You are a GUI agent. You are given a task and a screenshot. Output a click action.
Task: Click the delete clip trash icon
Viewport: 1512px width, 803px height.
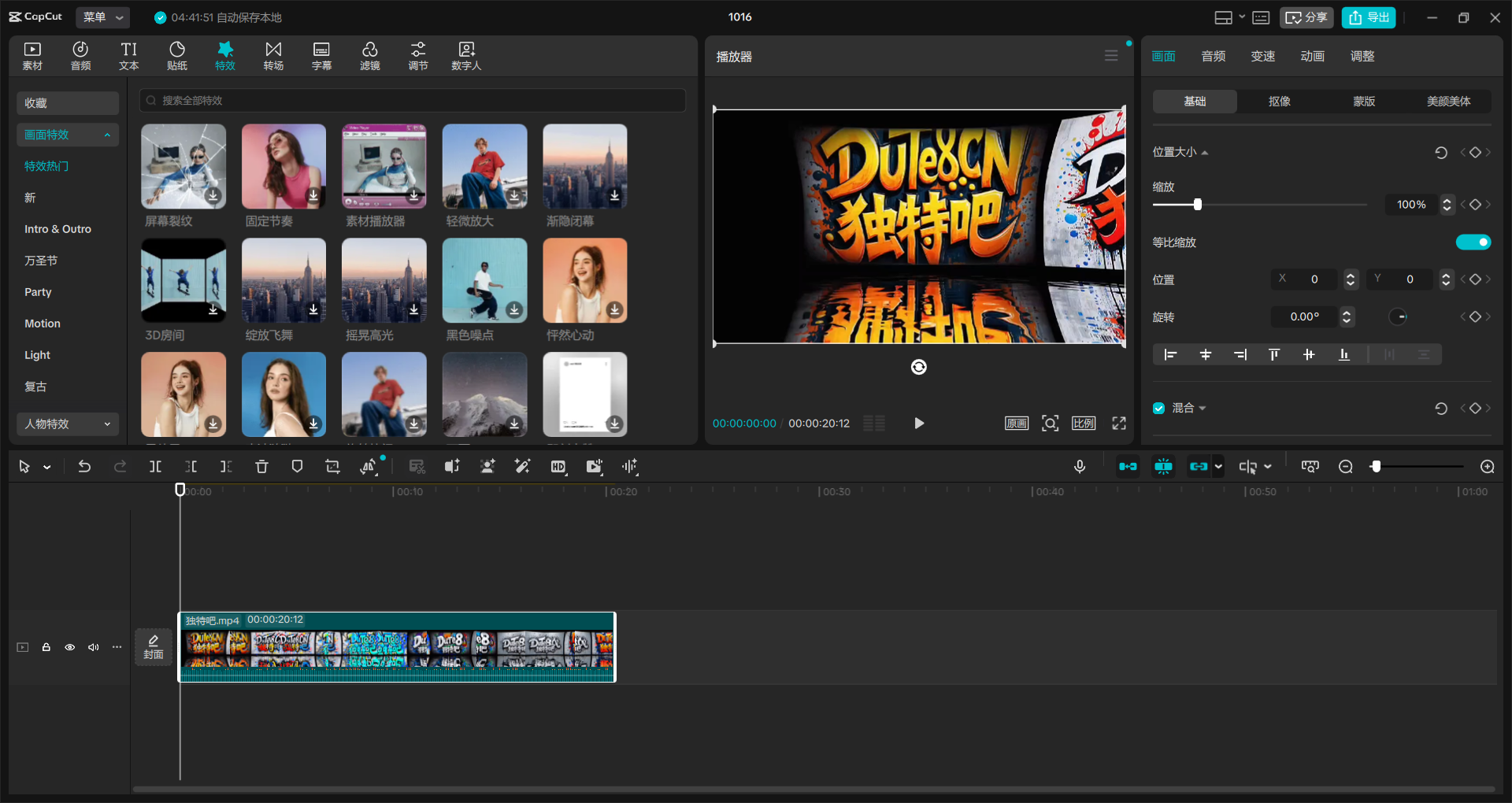(261, 467)
